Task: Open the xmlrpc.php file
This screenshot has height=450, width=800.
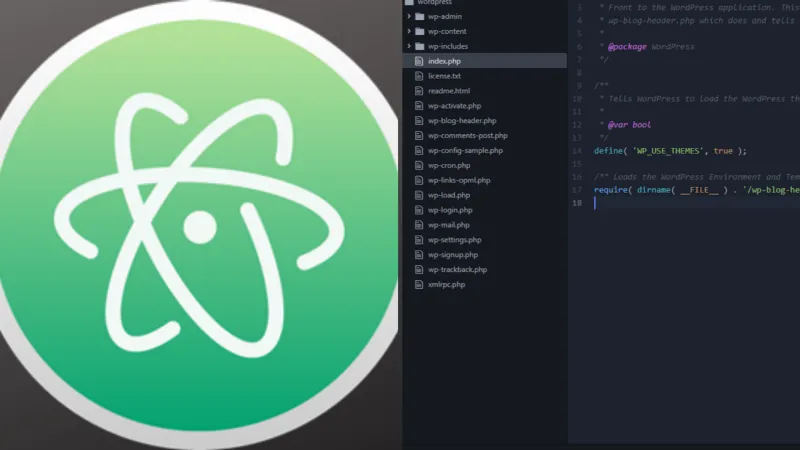Action: pyautogui.click(x=446, y=284)
